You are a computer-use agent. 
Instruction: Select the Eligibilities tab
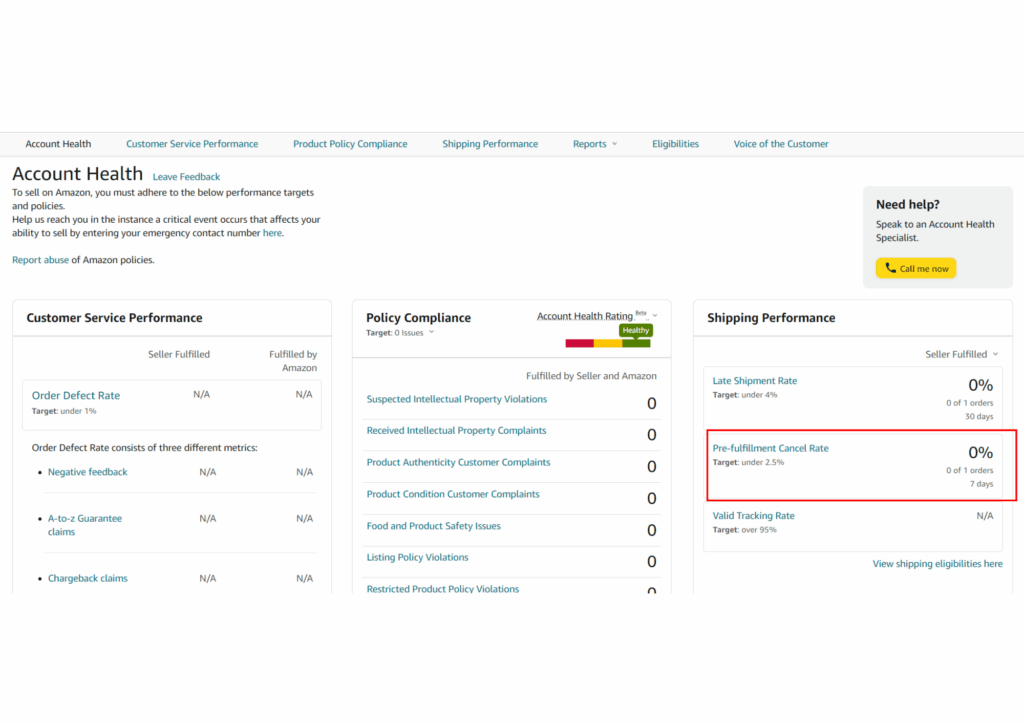675,144
